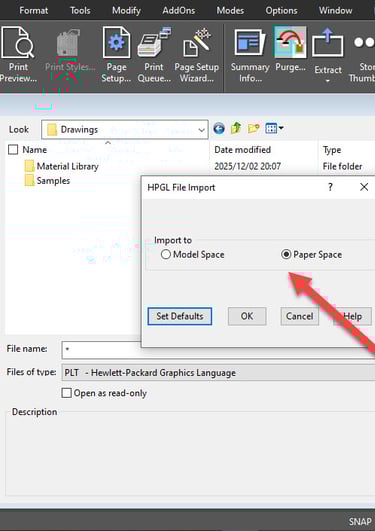
Task: Open the Window menu
Action: 335,10
